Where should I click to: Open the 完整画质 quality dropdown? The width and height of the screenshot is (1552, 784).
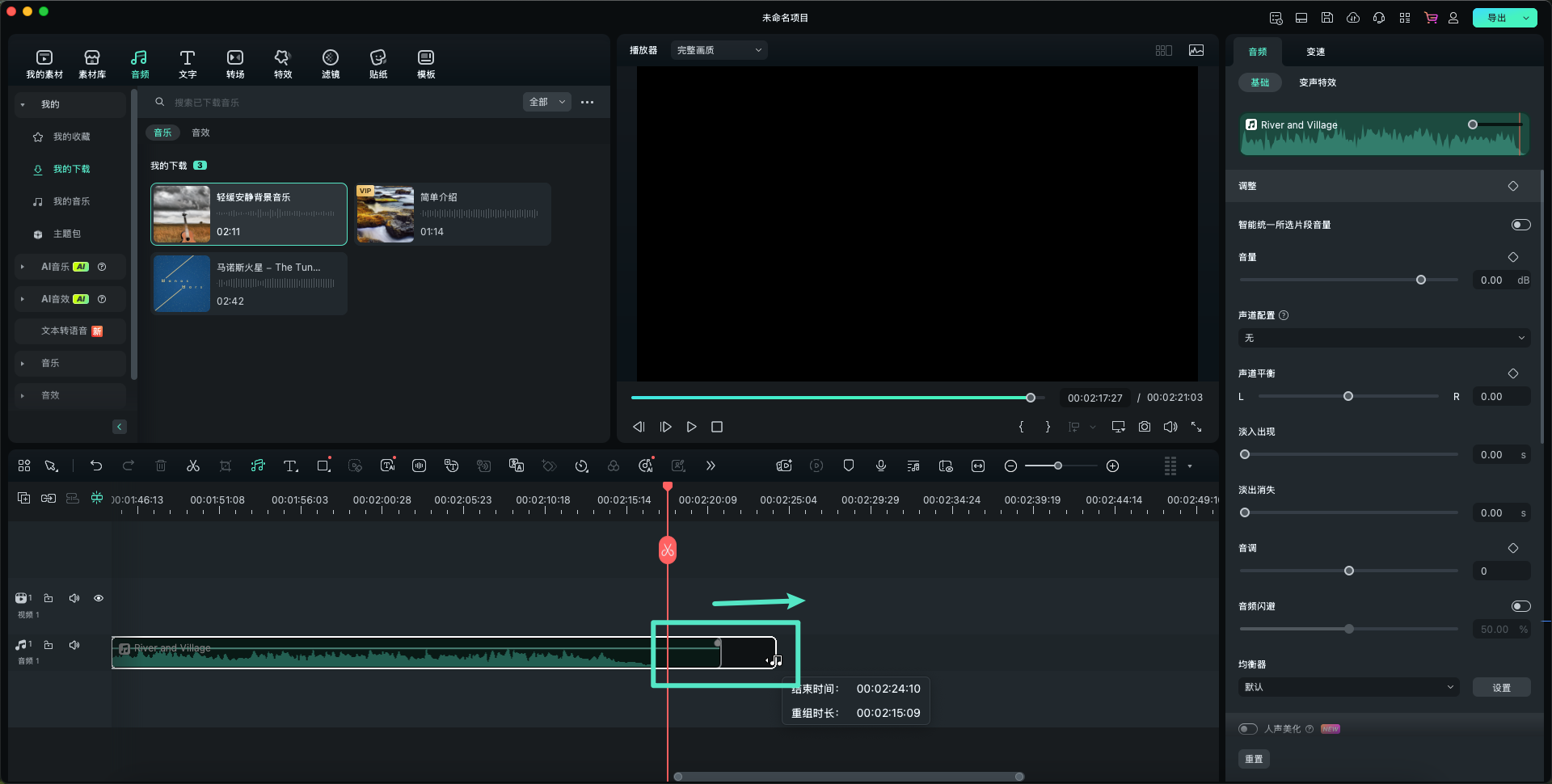tap(719, 50)
